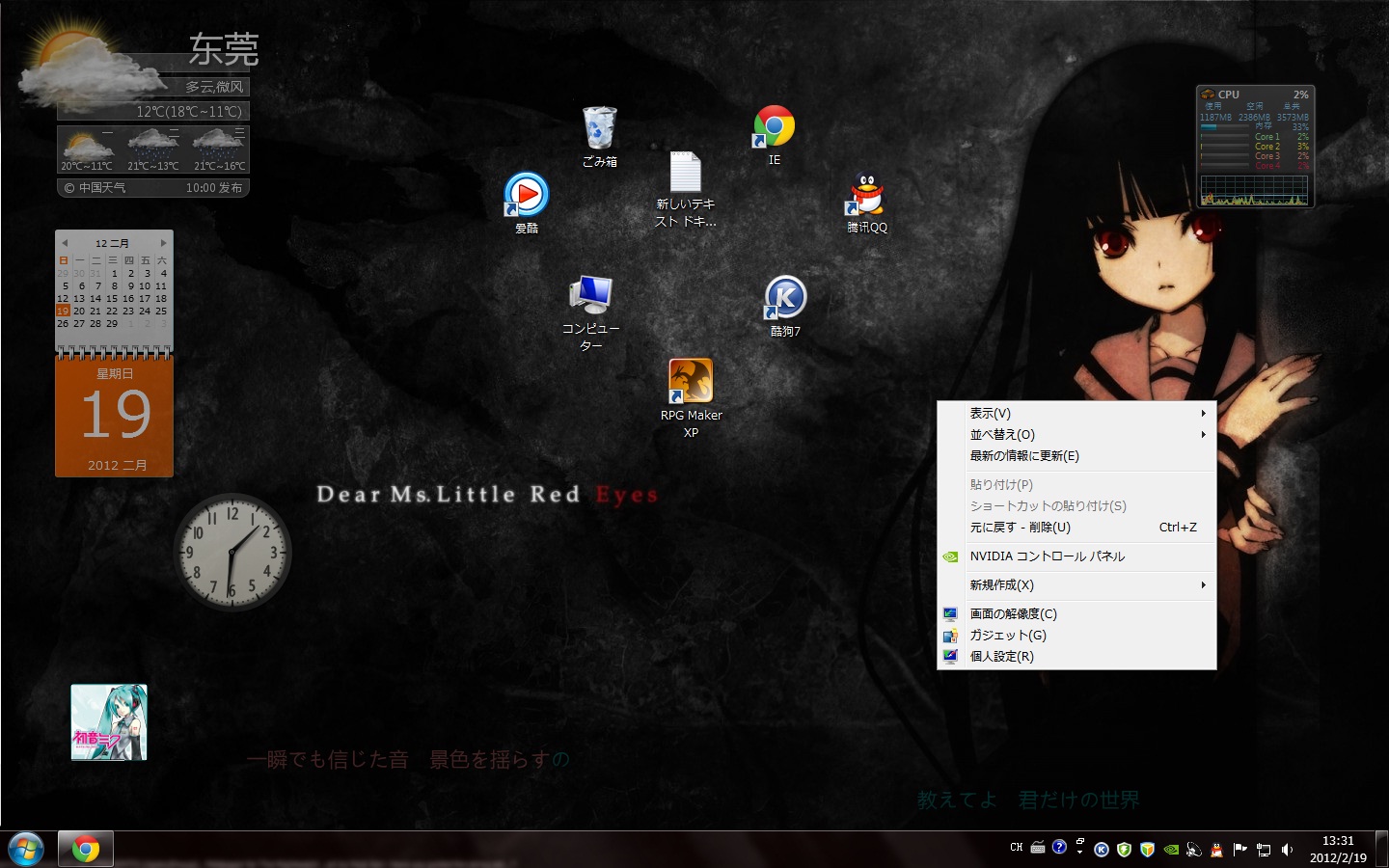The width and height of the screenshot is (1389, 868).
Task: Select the 酷狗7 desktop shortcut
Action: (785, 306)
